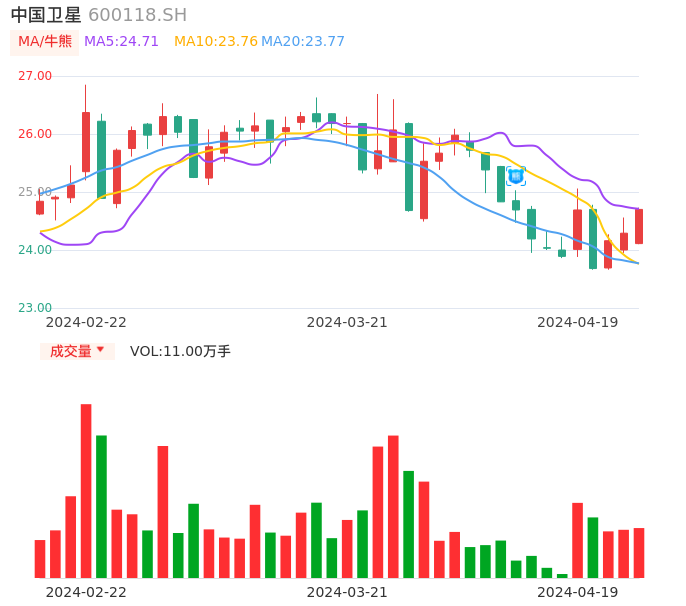
Task: Click the MA/牛熊 indicator button
Action: 44,42
